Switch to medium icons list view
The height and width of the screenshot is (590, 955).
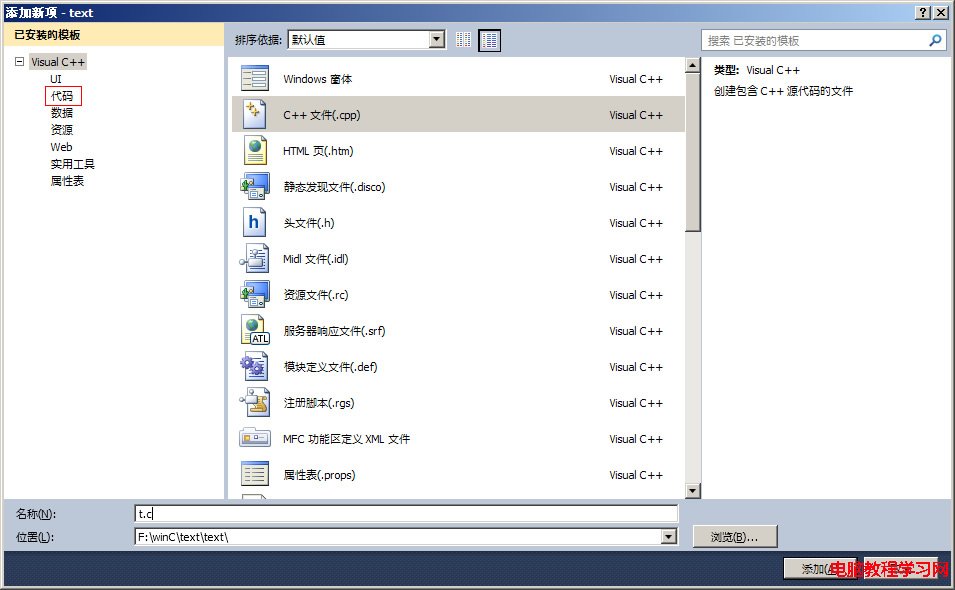point(490,40)
